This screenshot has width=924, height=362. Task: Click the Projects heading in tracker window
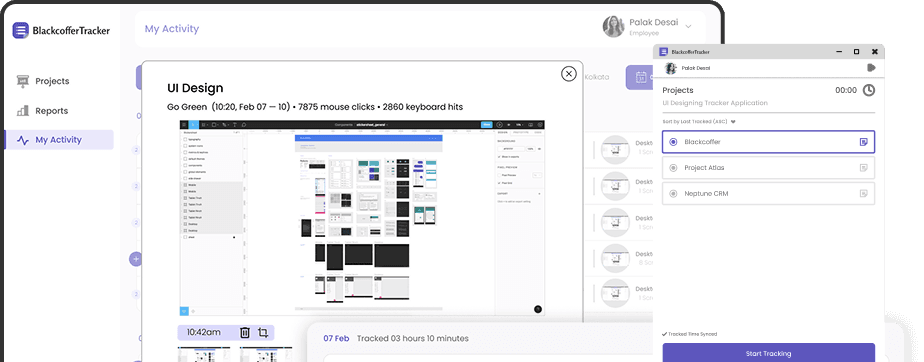(678, 90)
